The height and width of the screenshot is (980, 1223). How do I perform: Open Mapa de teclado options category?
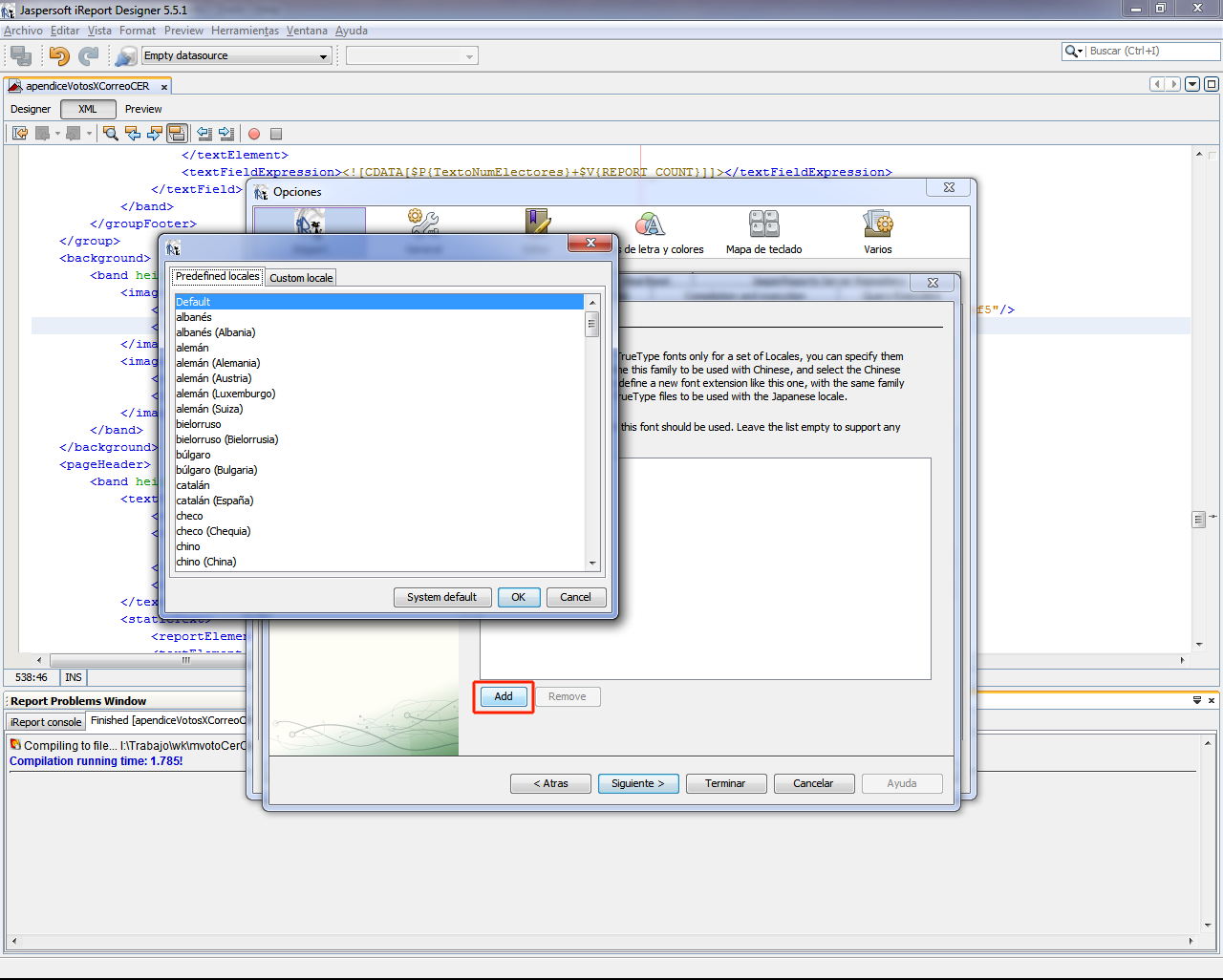(764, 233)
